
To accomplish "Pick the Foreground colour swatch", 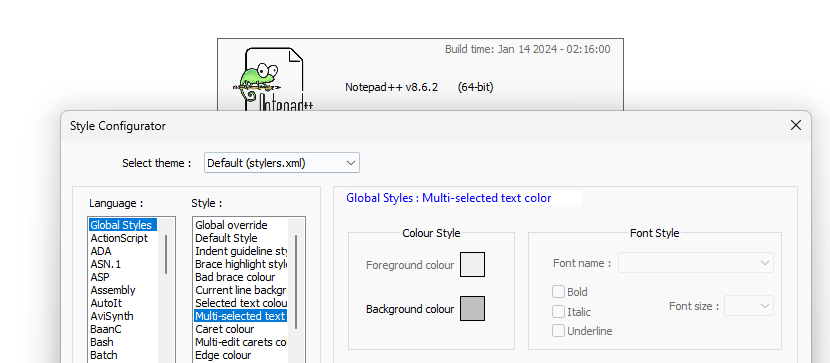I will 472,265.
